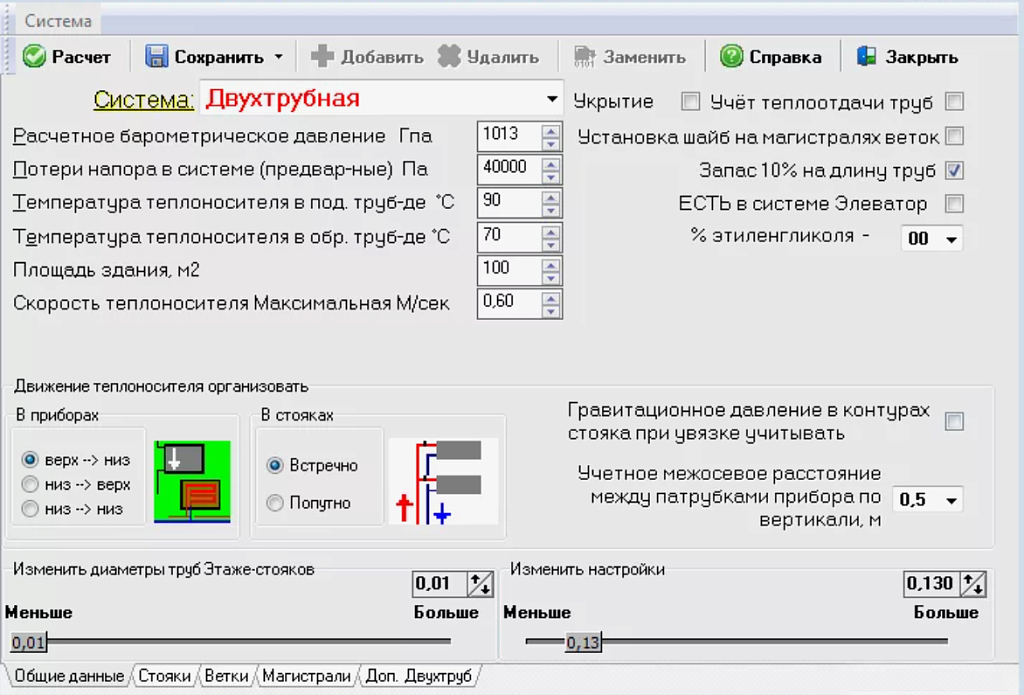
Task: Enable Учёт теплоотдачи труб checkbox
Action: (954, 101)
